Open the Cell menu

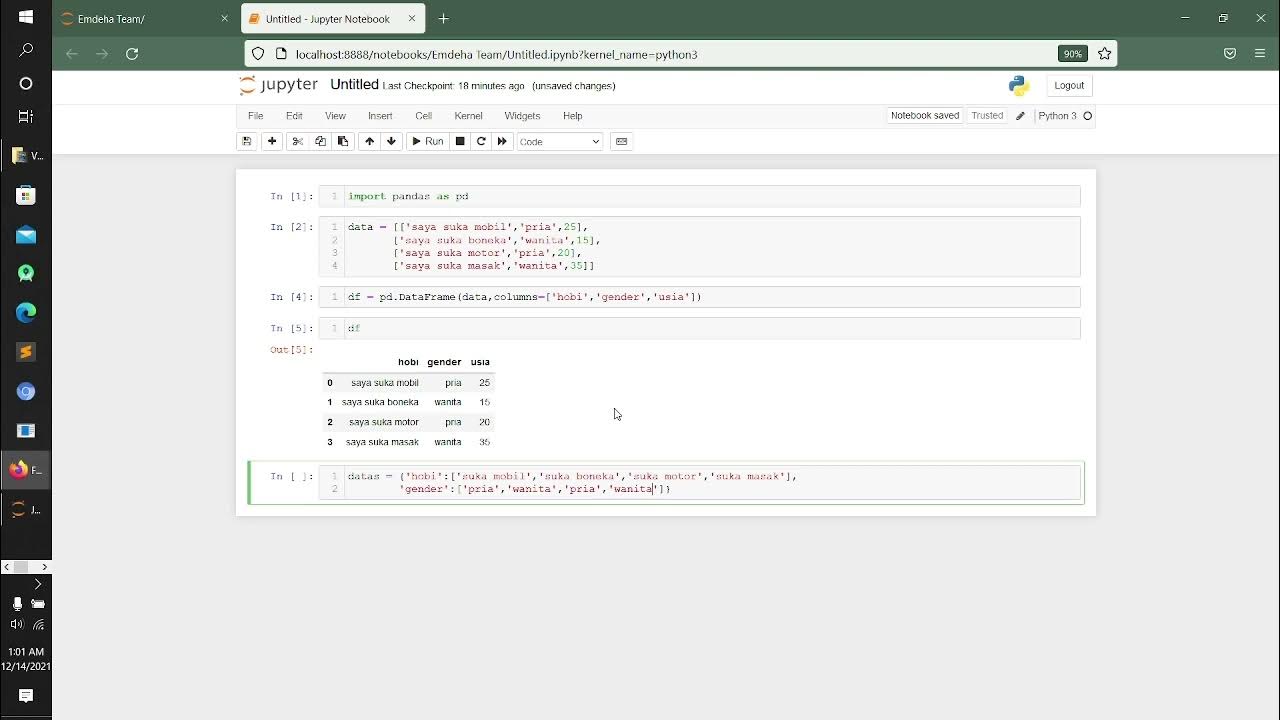[x=423, y=116]
